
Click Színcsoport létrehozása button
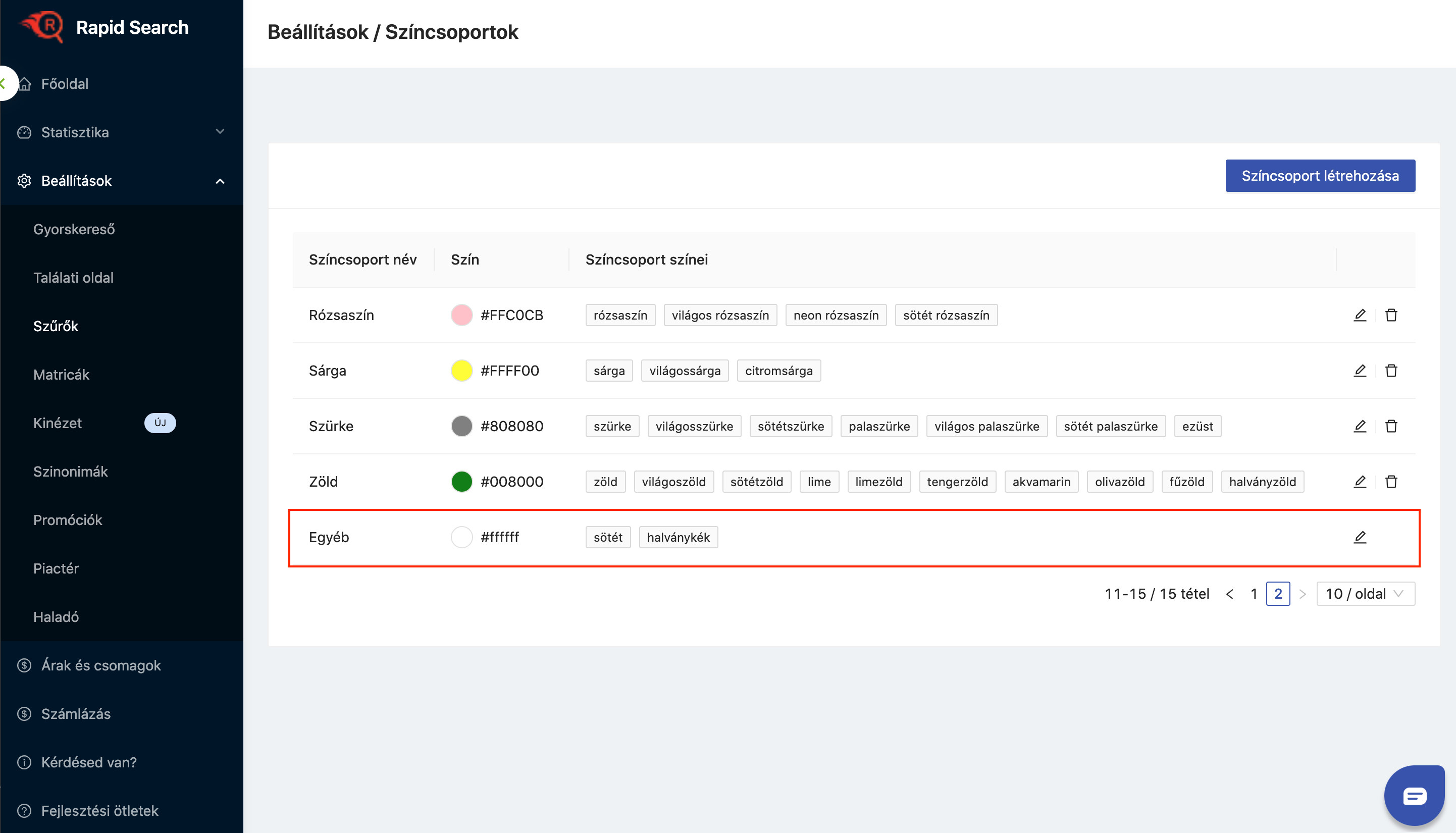click(x=1319, y=176)
